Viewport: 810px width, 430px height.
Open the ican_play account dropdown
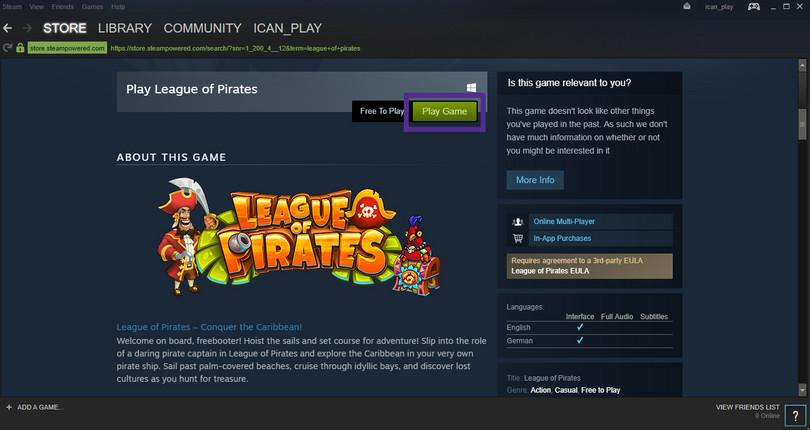pyautogui.click(x=719, y=7)
